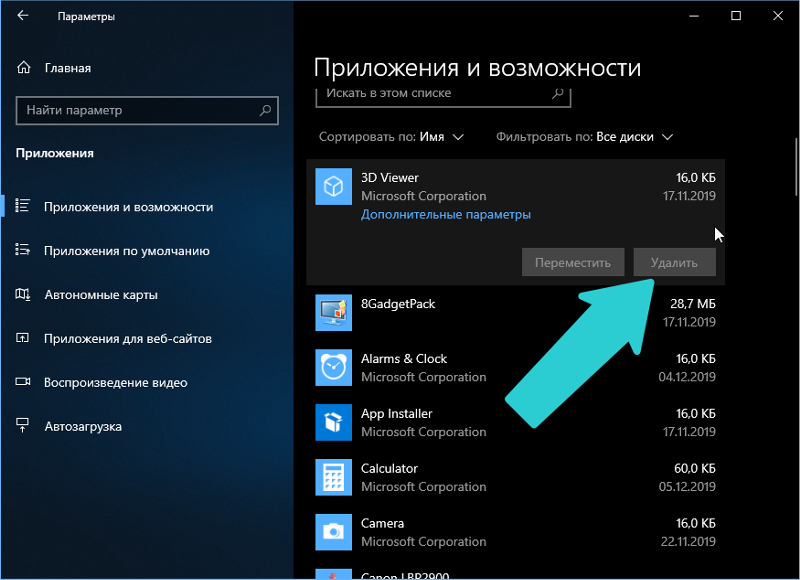Click the chevron next to Имя
Image resolution: width=800 pixels, height=580 pixels.
tap(458, 137)
